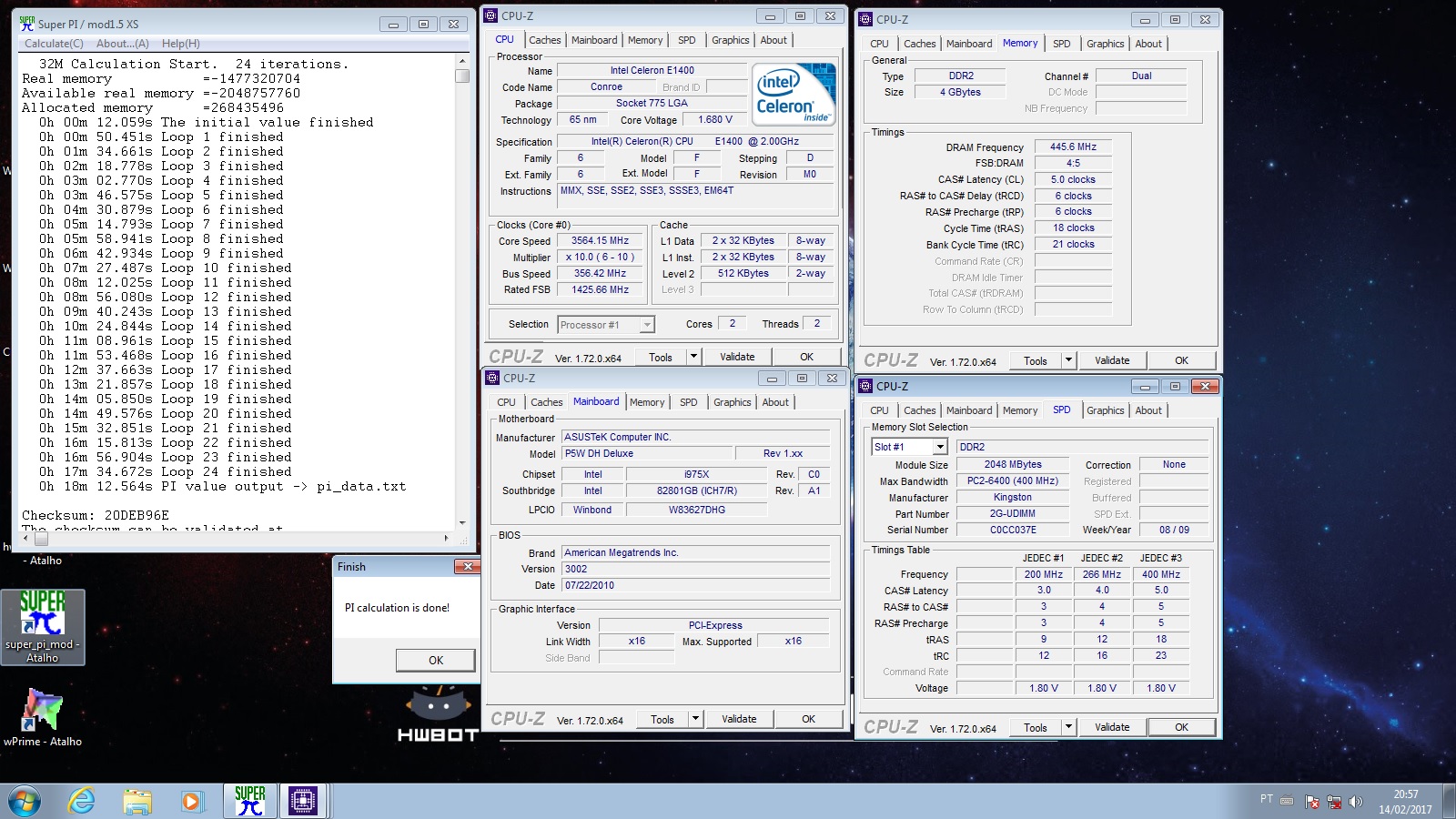
Task: Click OK in the Memory tab window
Action: tap(1181, 360)
